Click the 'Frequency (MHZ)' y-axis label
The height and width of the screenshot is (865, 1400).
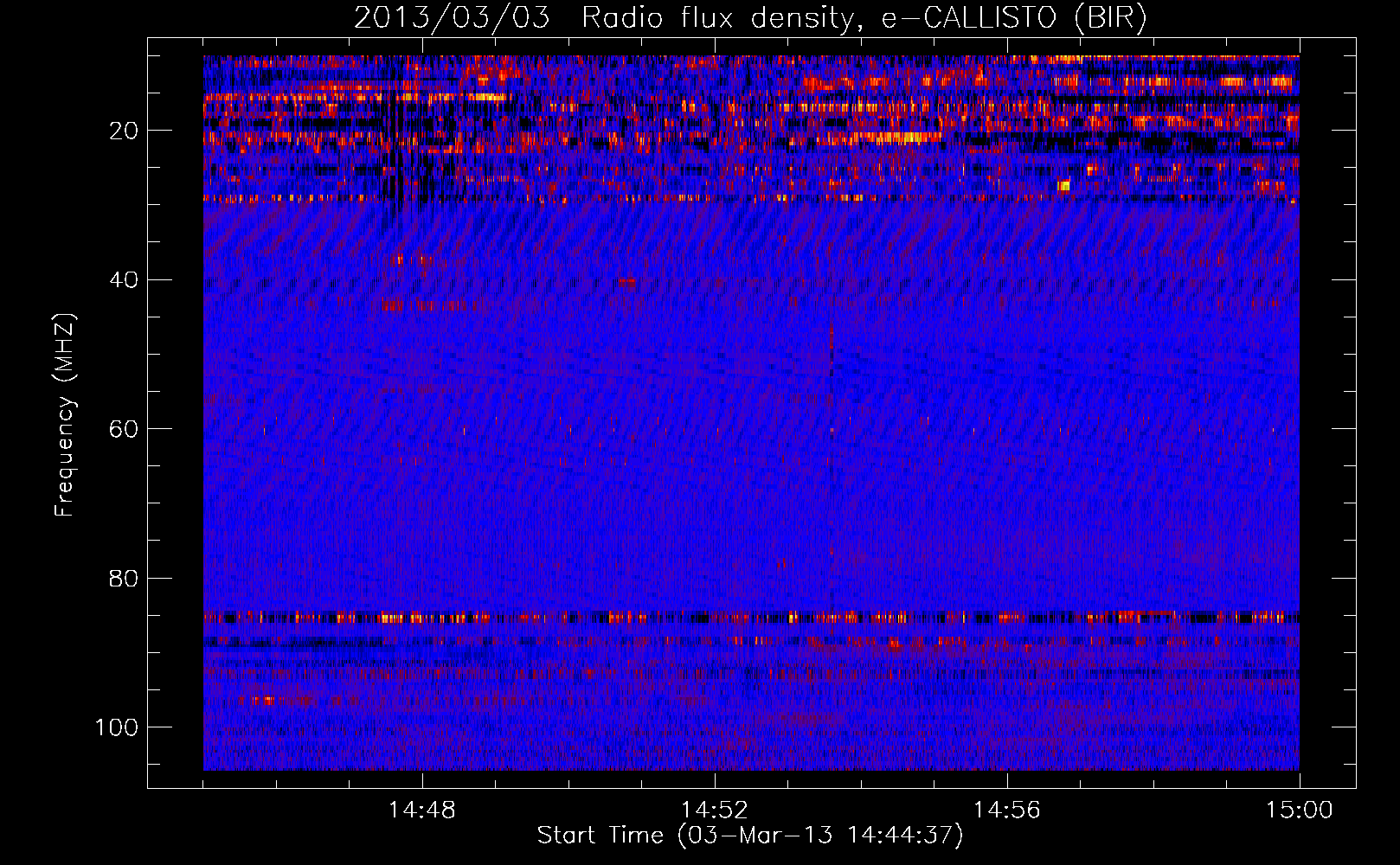(x=66, y=414)
